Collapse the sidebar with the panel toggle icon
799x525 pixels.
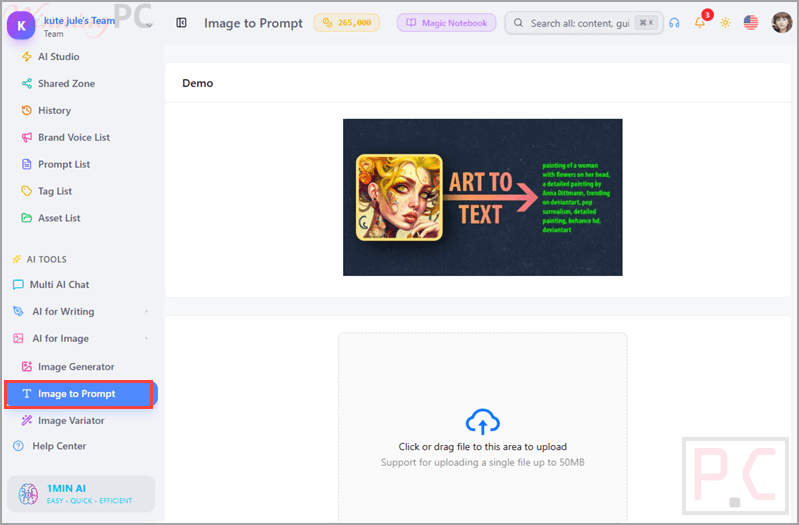coord(181,23)
